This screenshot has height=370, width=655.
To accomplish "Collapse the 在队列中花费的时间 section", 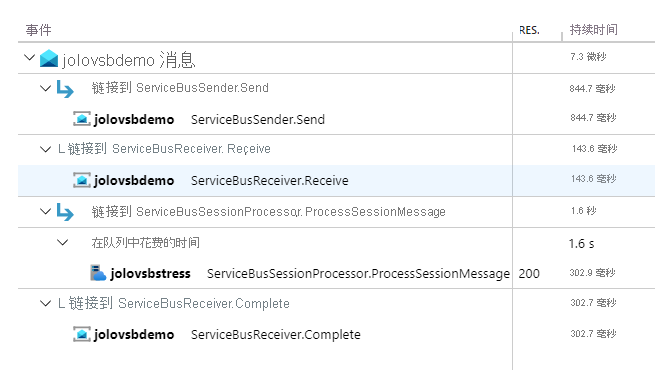I will 63,242.
